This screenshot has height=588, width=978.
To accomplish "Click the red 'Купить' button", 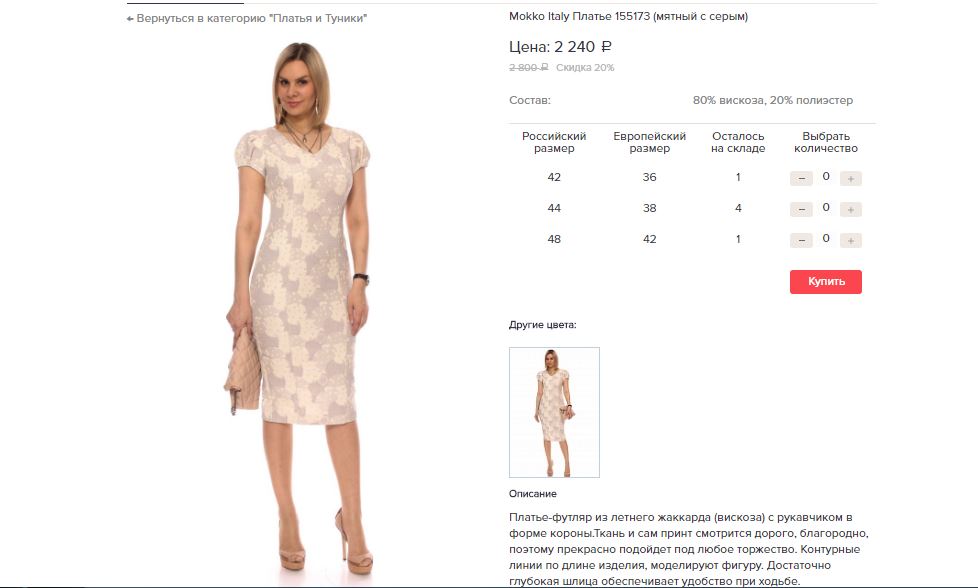I will tap(826, 282).
